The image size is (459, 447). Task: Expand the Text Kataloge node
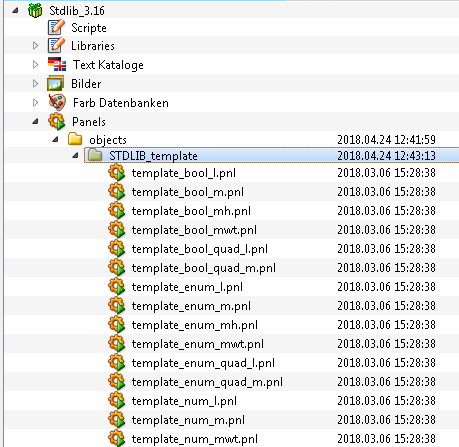click(x=35, y=64)
